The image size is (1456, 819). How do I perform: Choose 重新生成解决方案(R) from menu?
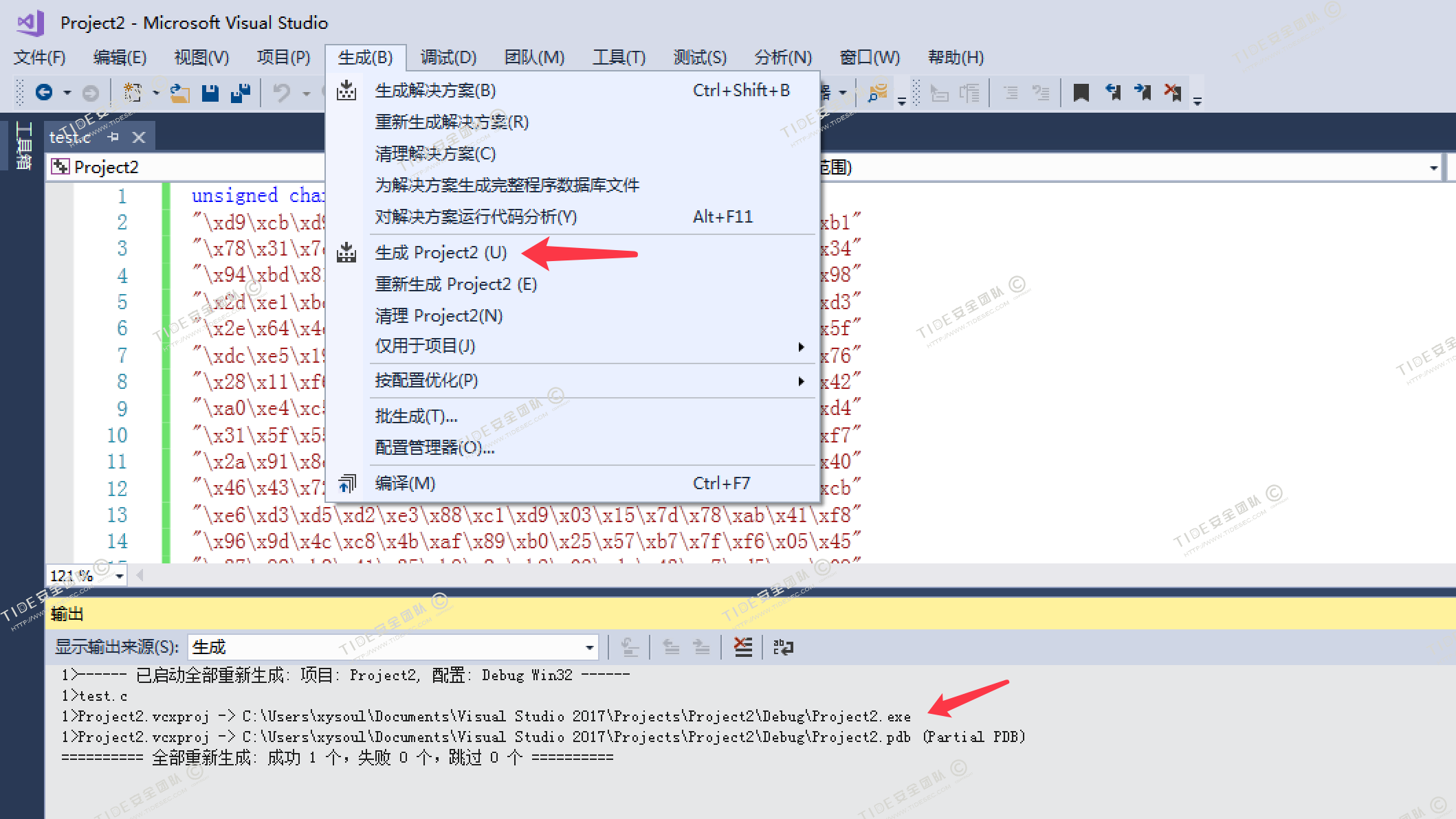[452, 122]
